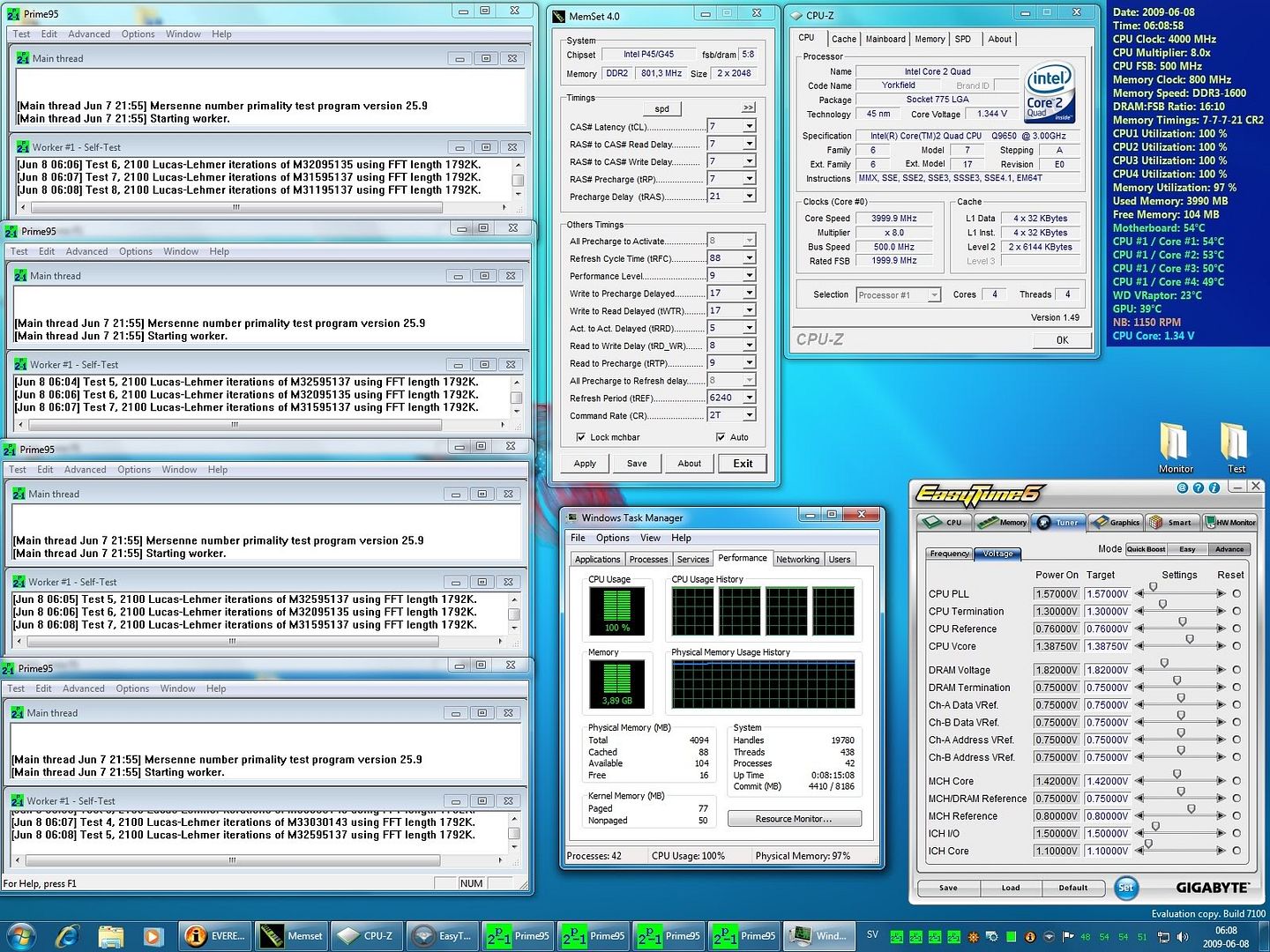The image size is (1270, 952).
Task: Open Performance Level dropdown in MemSet
Action: 749,276
